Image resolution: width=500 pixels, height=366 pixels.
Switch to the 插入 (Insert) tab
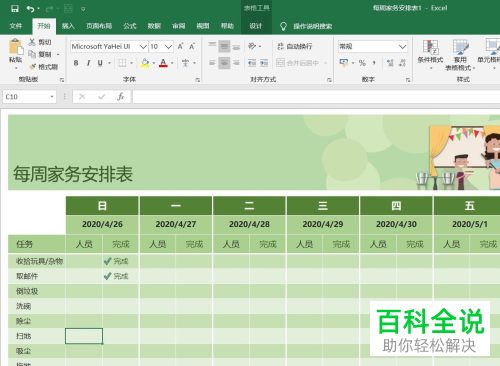68,26
